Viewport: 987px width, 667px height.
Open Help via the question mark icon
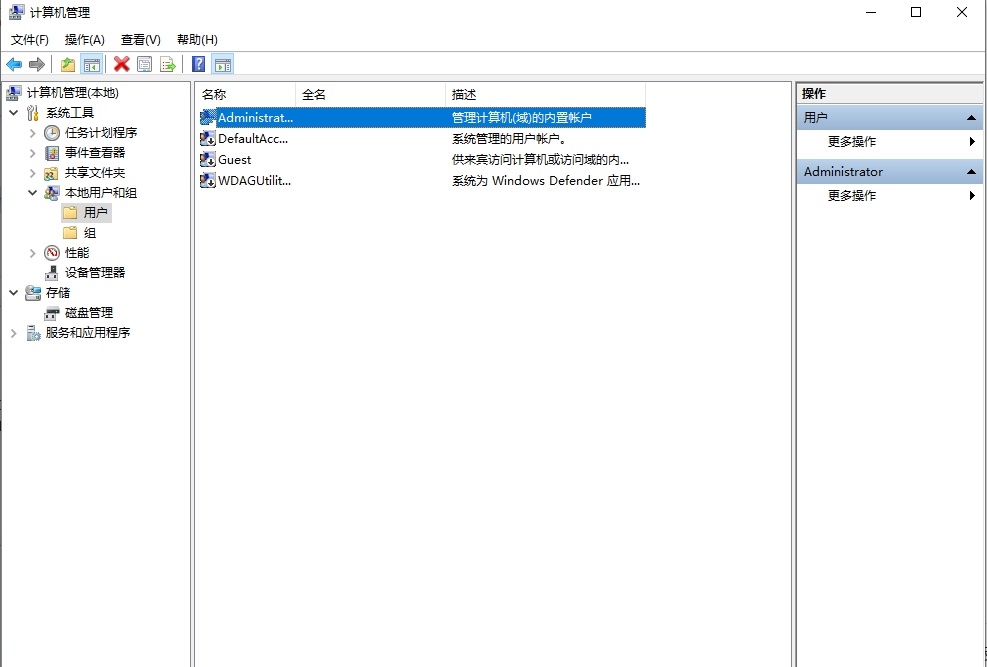point(198,64)
